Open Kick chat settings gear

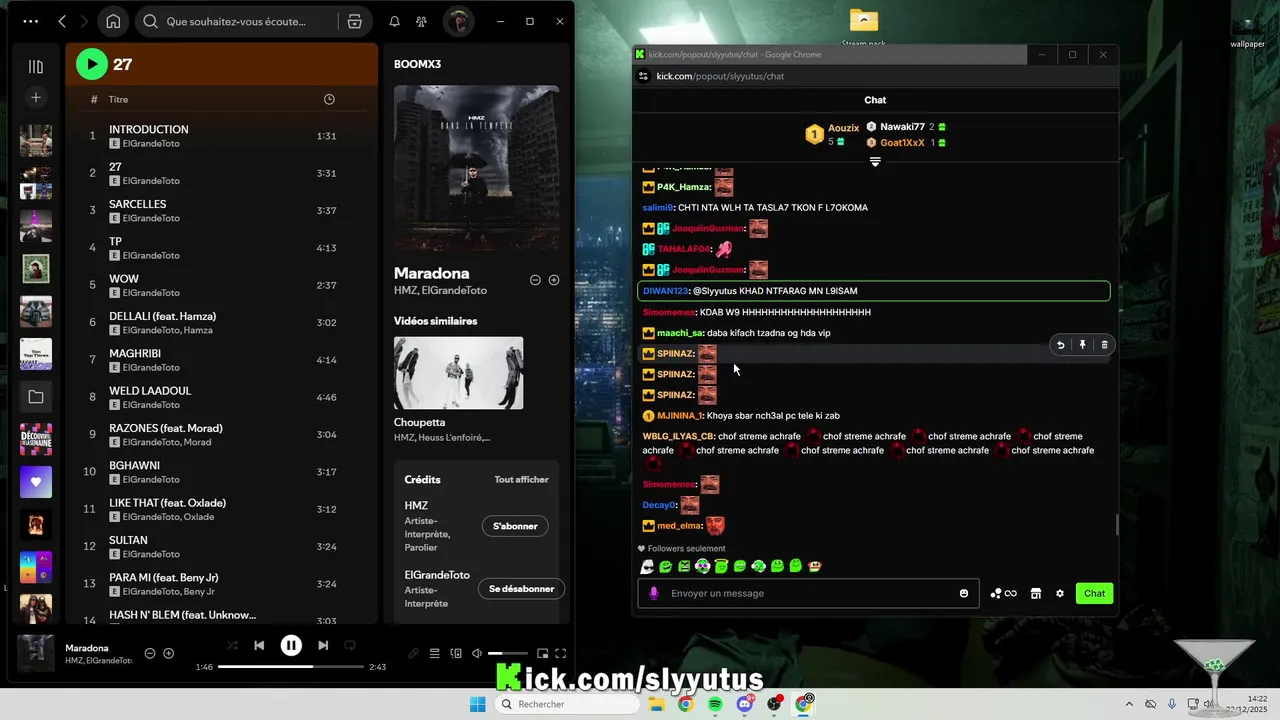pos(1060,594)
